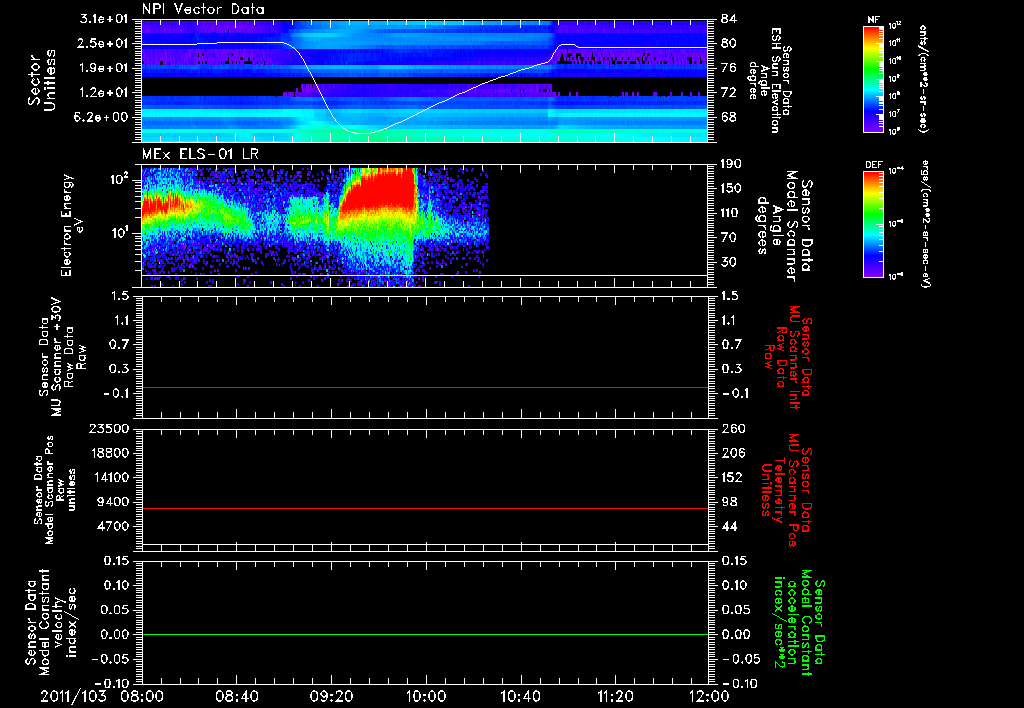Click the 2.5e+01 sector tick value
This screenshot has height=708, width=1024.
[x=104, y=43]
